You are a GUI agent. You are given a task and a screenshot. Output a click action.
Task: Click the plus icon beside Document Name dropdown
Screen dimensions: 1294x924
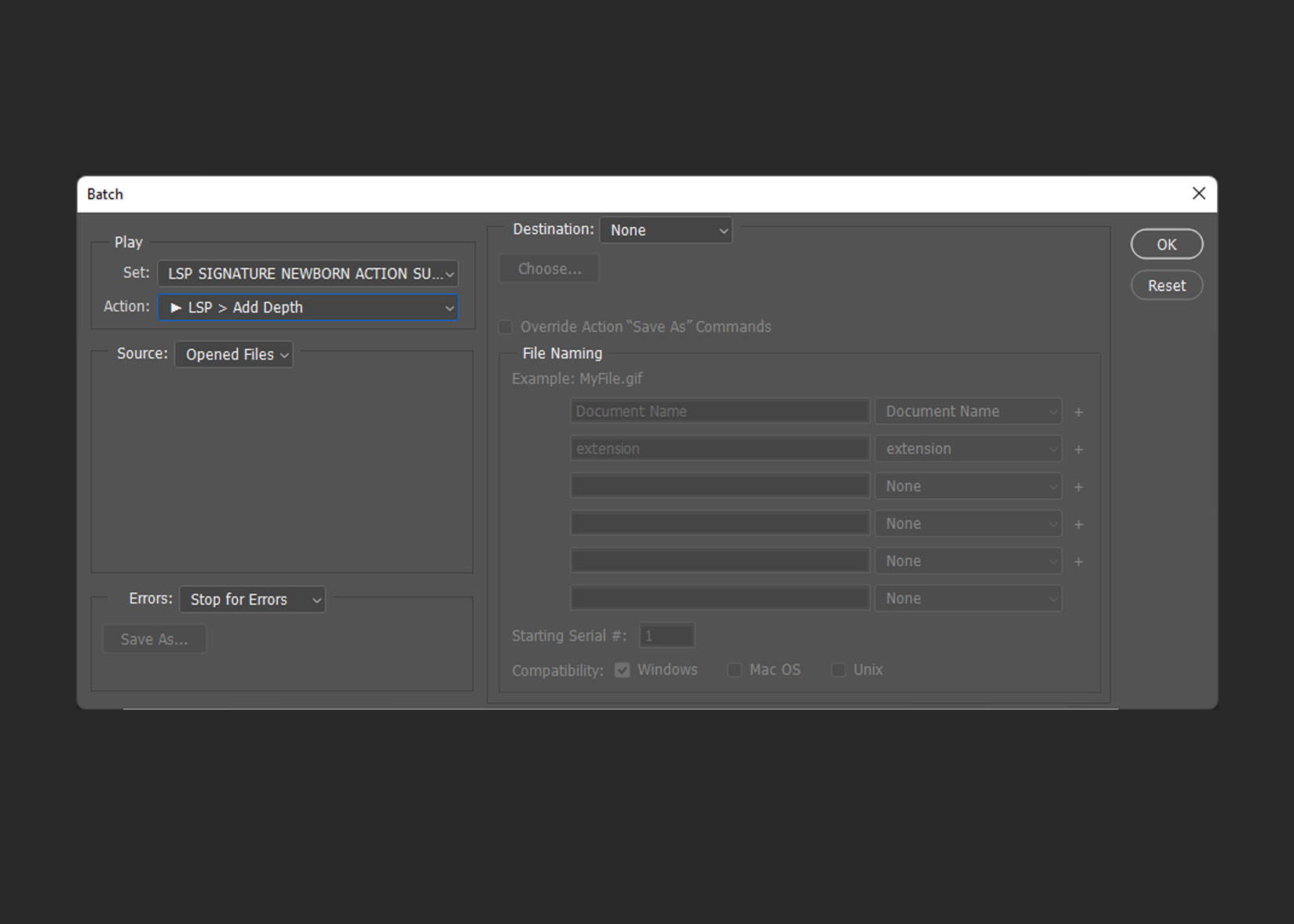click(1079, 412)
